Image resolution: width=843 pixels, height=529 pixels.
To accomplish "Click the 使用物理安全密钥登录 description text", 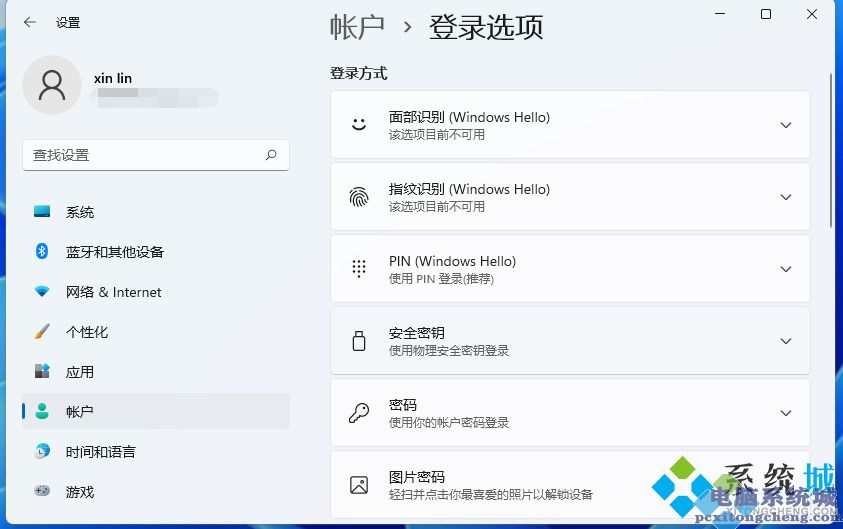I will (x=449, y=351).
